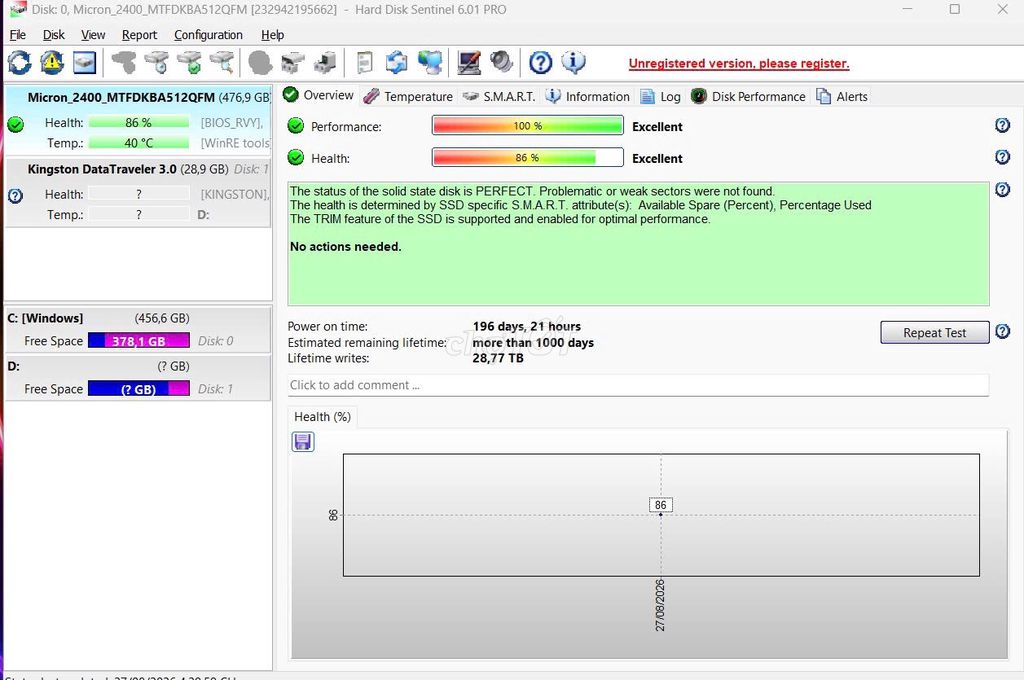Click the Unregistered version please register link
The width and height of the screenshot is (1024, 680).
[739, 63]
